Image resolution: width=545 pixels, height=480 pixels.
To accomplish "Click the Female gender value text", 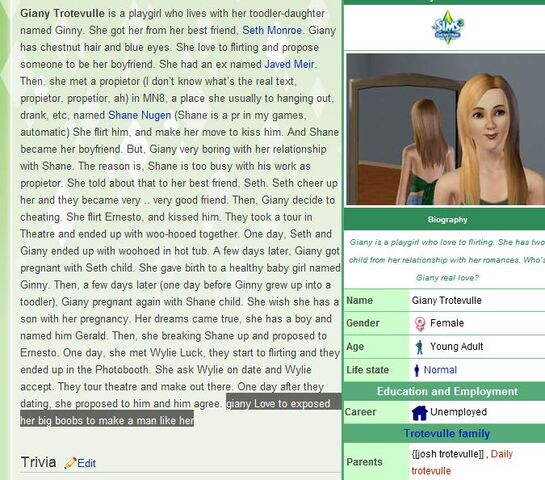I will click(x=447, y=323).
